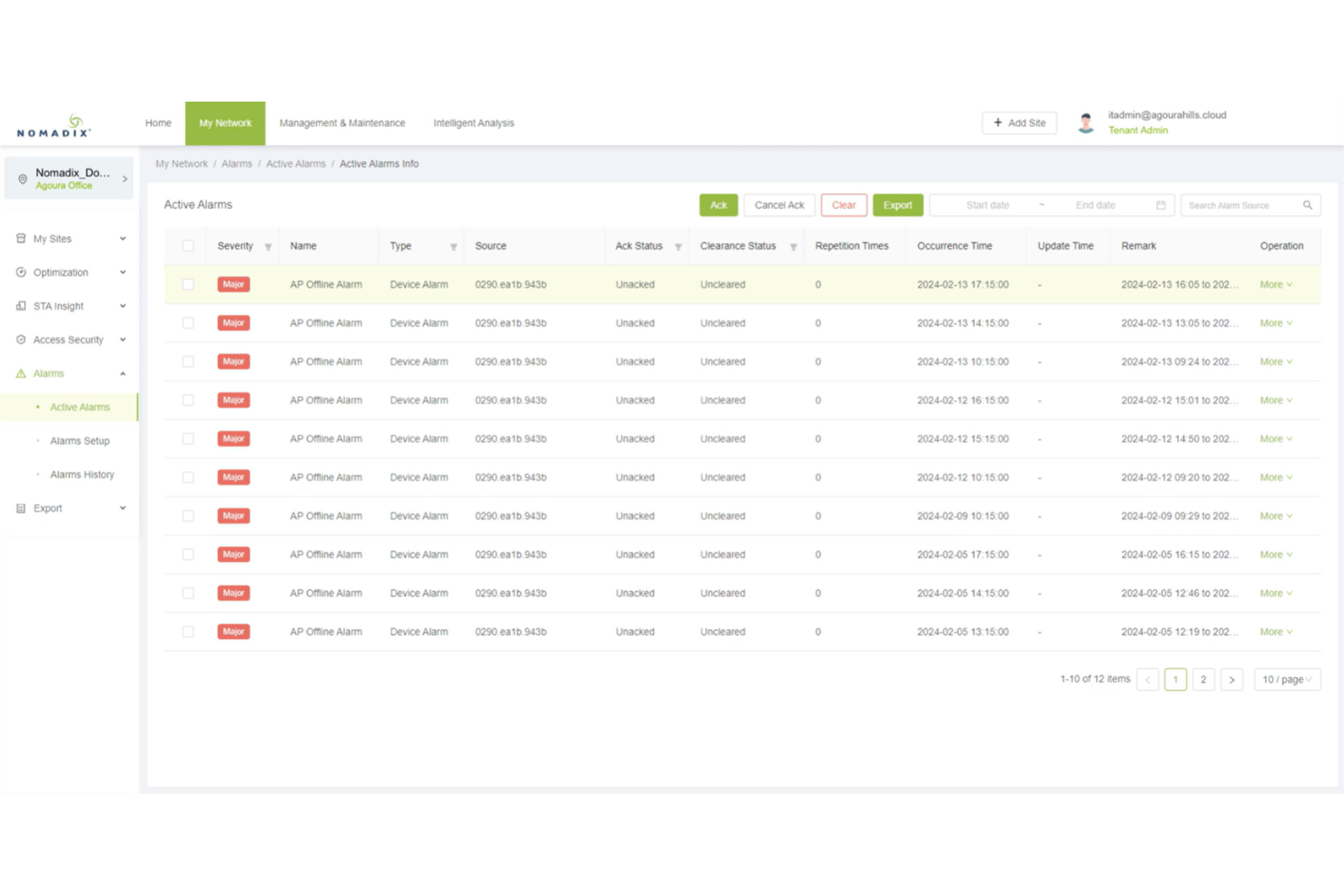Click the My Sites sidebar icon

coord(21,239)
